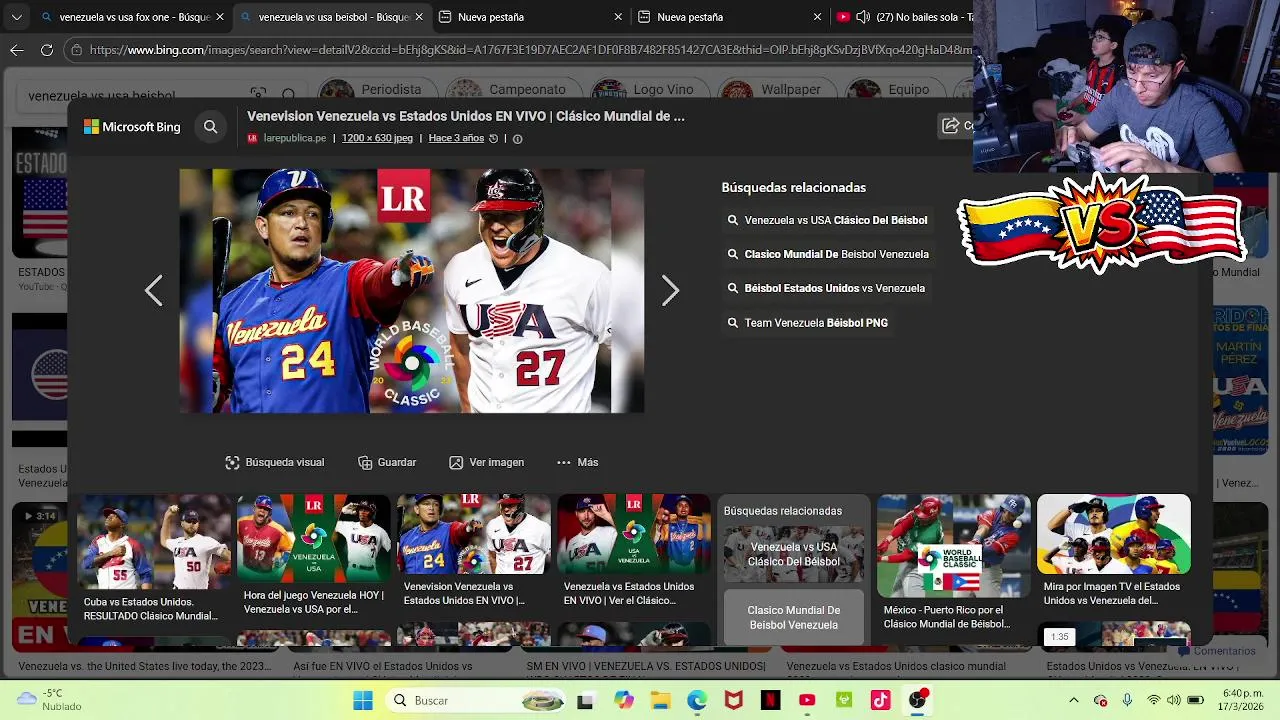
Task: Open the McAfee taskbar icon
Action: coord(734,700)
